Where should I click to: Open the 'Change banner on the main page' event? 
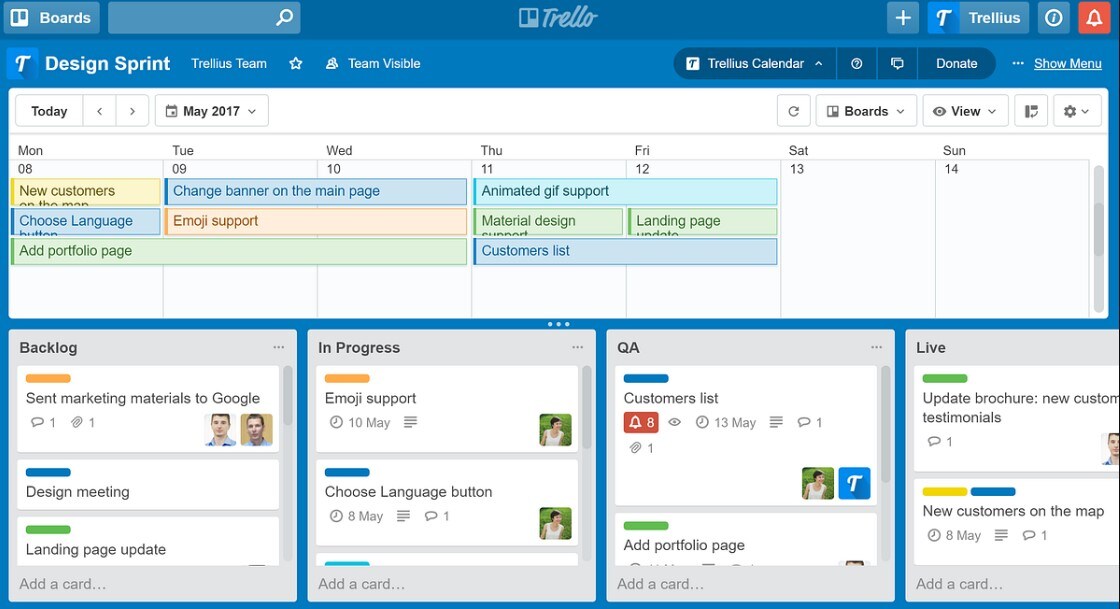316,191
